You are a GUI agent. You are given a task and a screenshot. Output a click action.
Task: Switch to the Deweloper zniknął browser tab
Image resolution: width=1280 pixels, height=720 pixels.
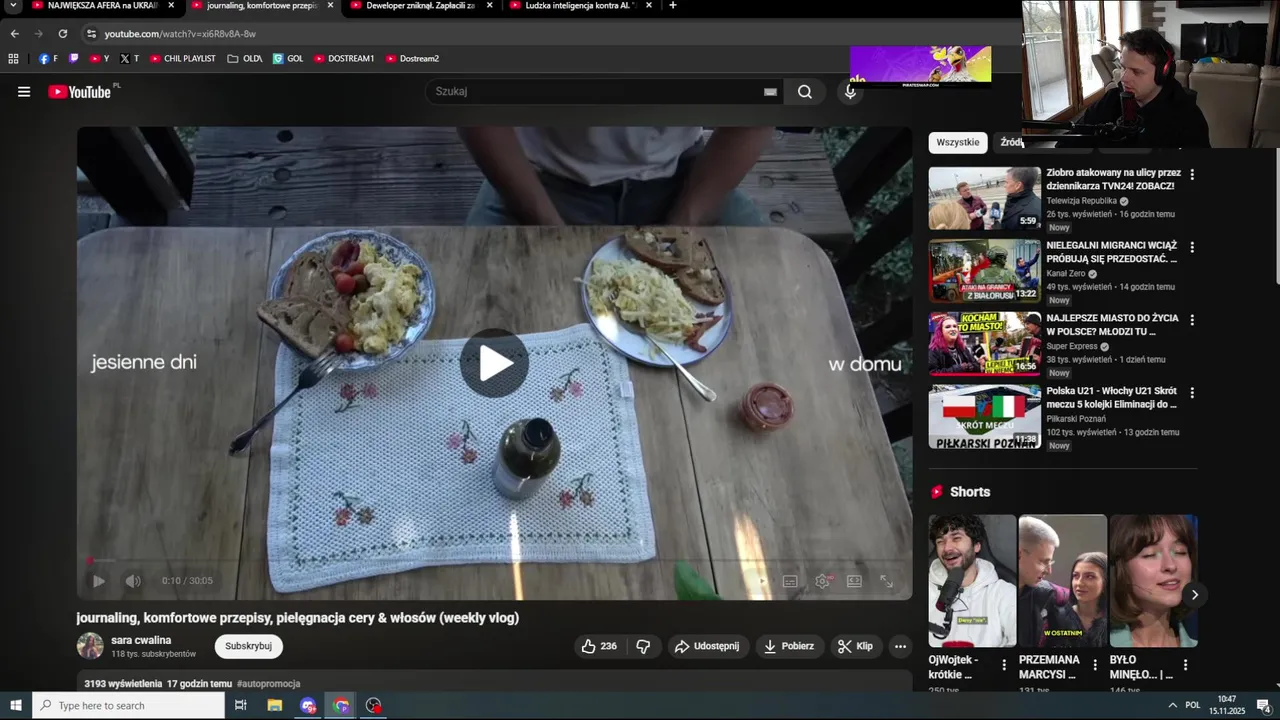click(420, 6)
